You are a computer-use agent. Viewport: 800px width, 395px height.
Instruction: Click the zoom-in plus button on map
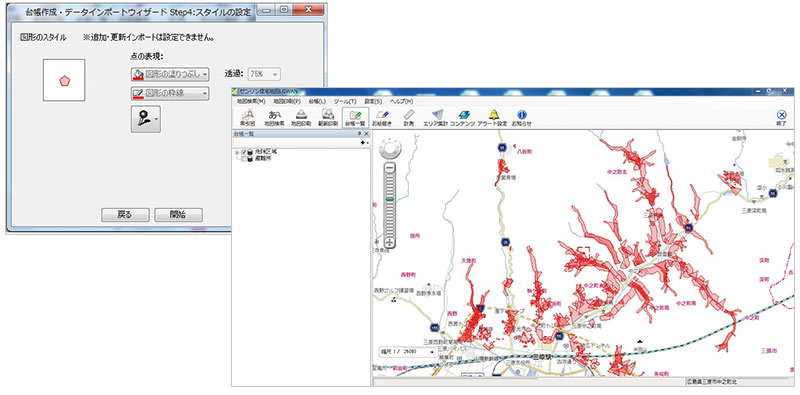click(x=390, y=242)
